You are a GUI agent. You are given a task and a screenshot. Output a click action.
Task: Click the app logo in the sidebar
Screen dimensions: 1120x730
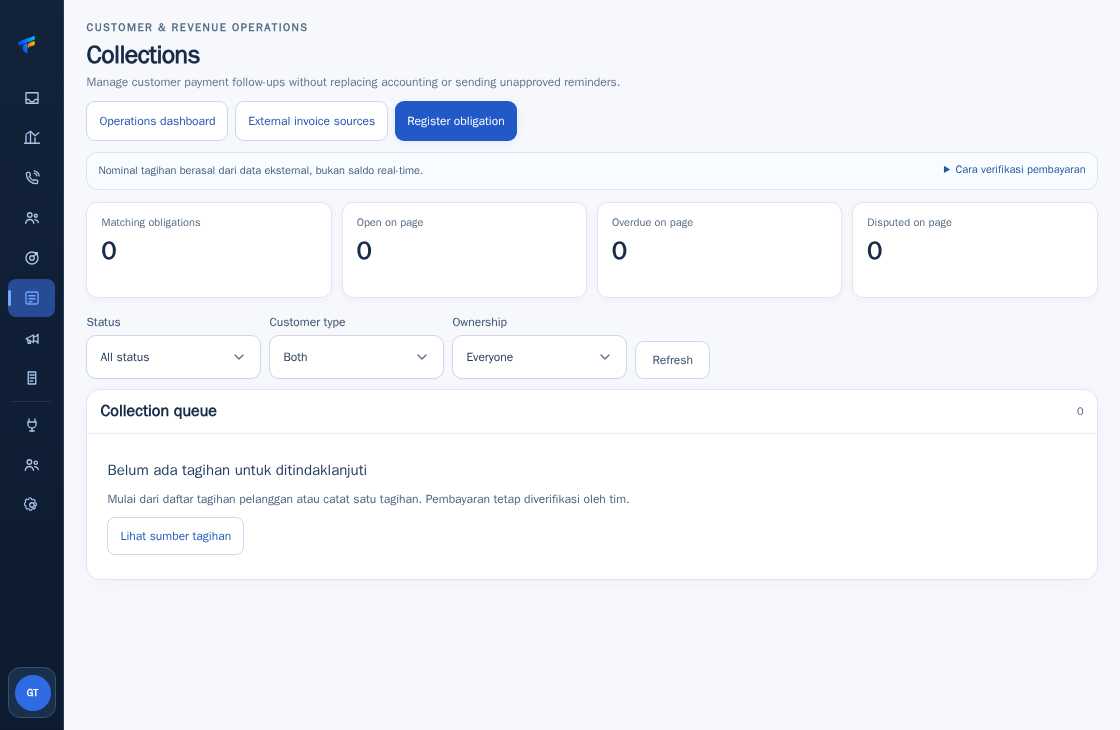(27, 44)
